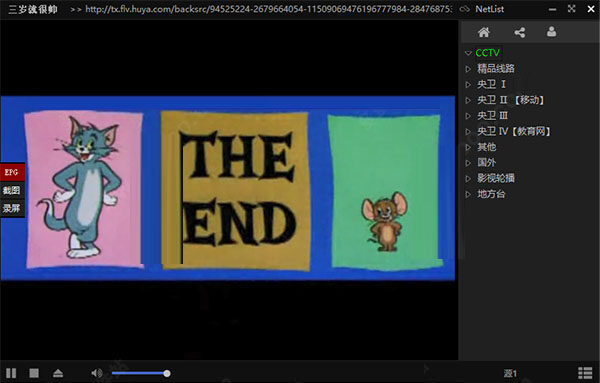This screenshot has width=600, height=383.
Task: Toggle fullscreen with the expand icon
Action: pos(571,9)
